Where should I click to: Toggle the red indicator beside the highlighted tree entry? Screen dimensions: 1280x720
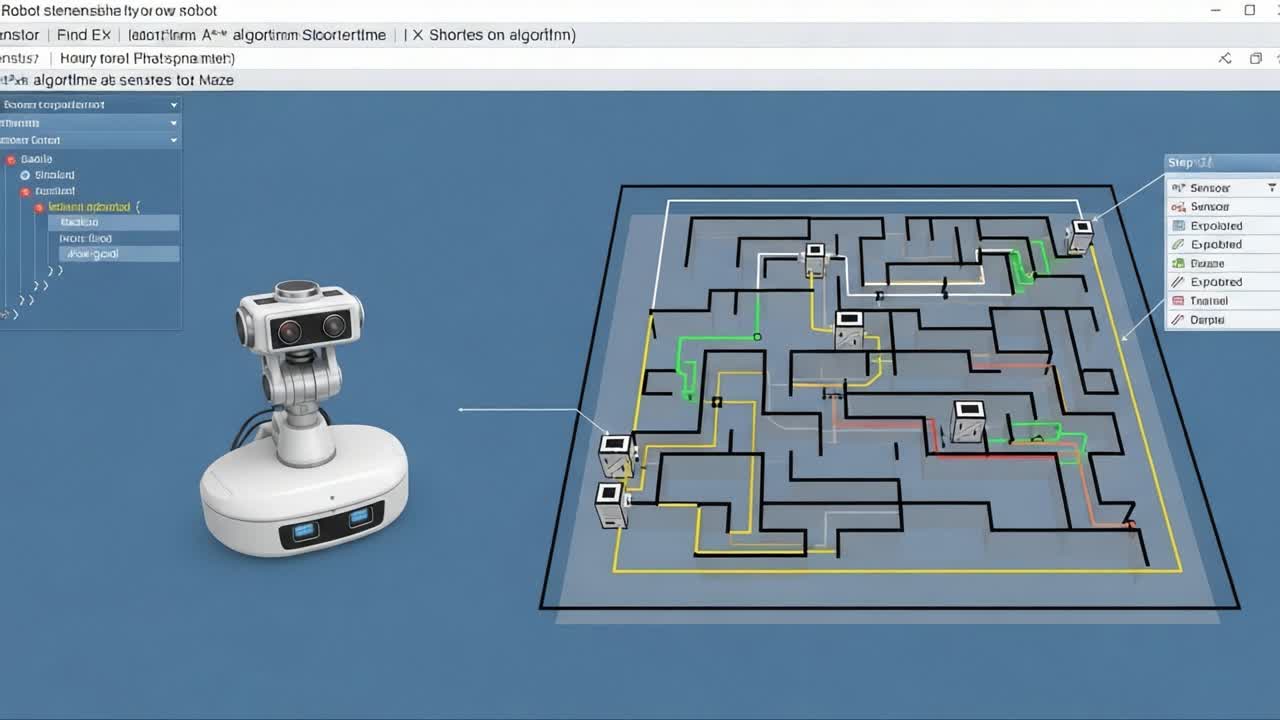[x=40, y=207]
